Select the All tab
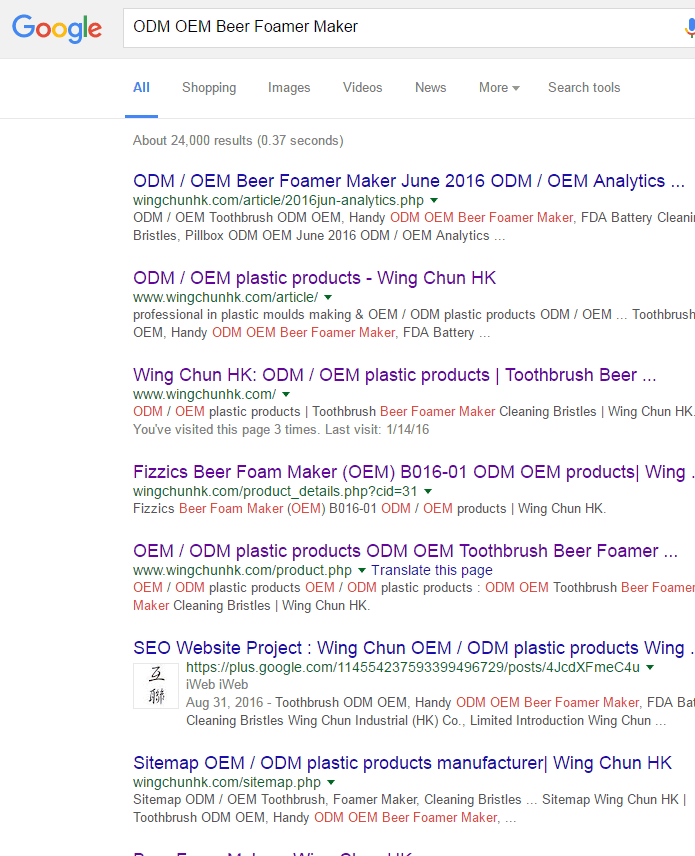Viewport: 695px width, 856px height. coord(141,88)
